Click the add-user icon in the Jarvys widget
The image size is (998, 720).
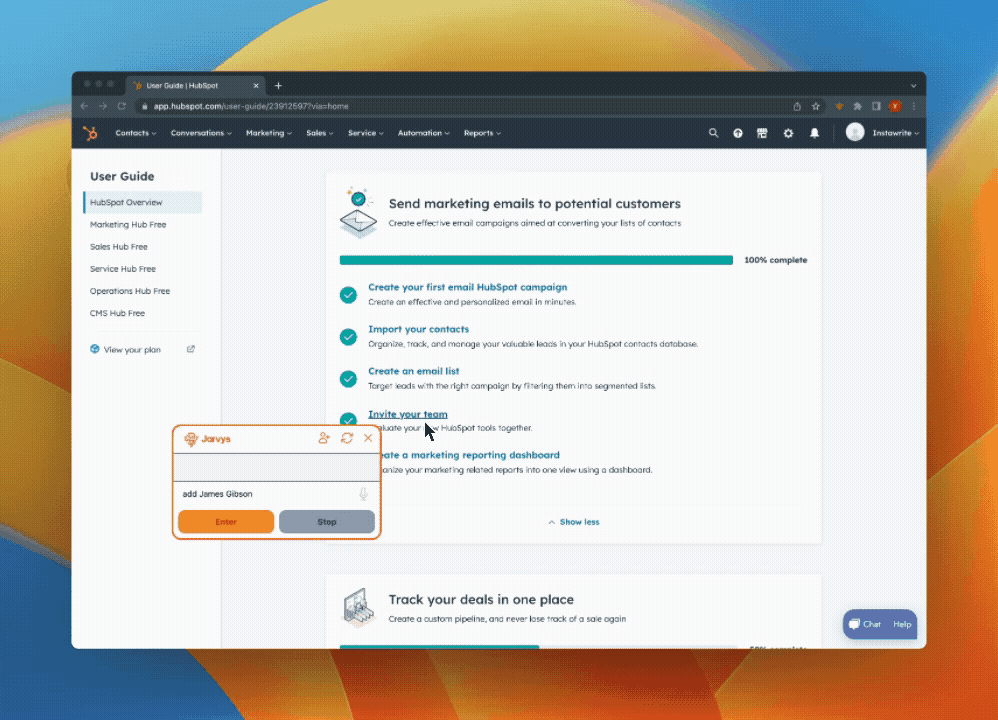coord(324,438)
